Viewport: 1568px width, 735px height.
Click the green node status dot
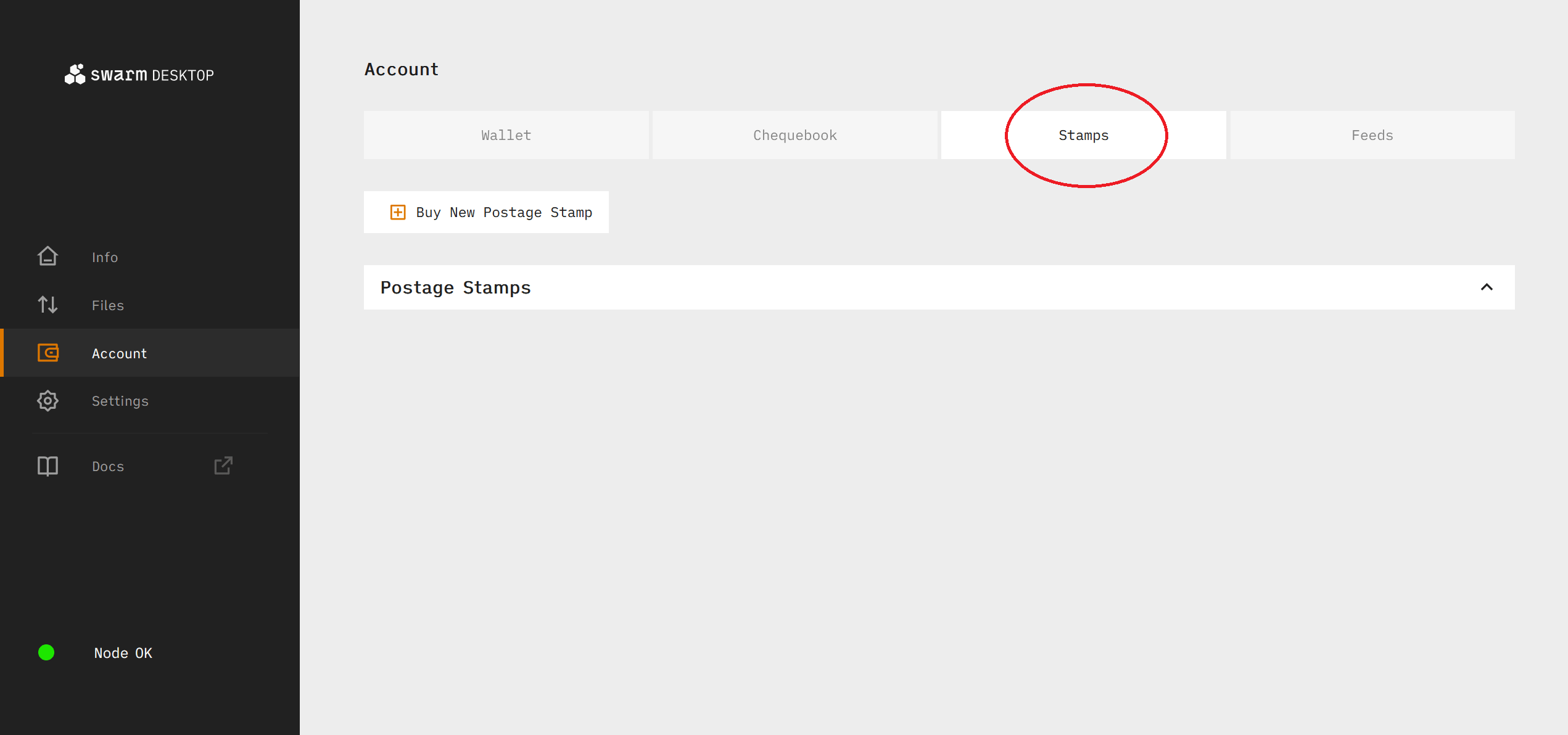(46, 652)
